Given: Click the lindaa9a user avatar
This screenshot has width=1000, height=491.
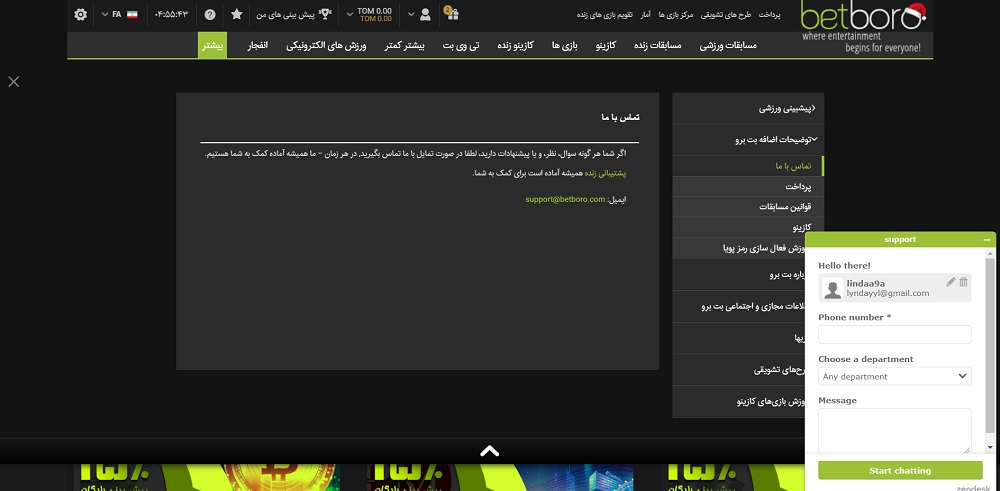Looking at the screenshot, I should 832,289.
